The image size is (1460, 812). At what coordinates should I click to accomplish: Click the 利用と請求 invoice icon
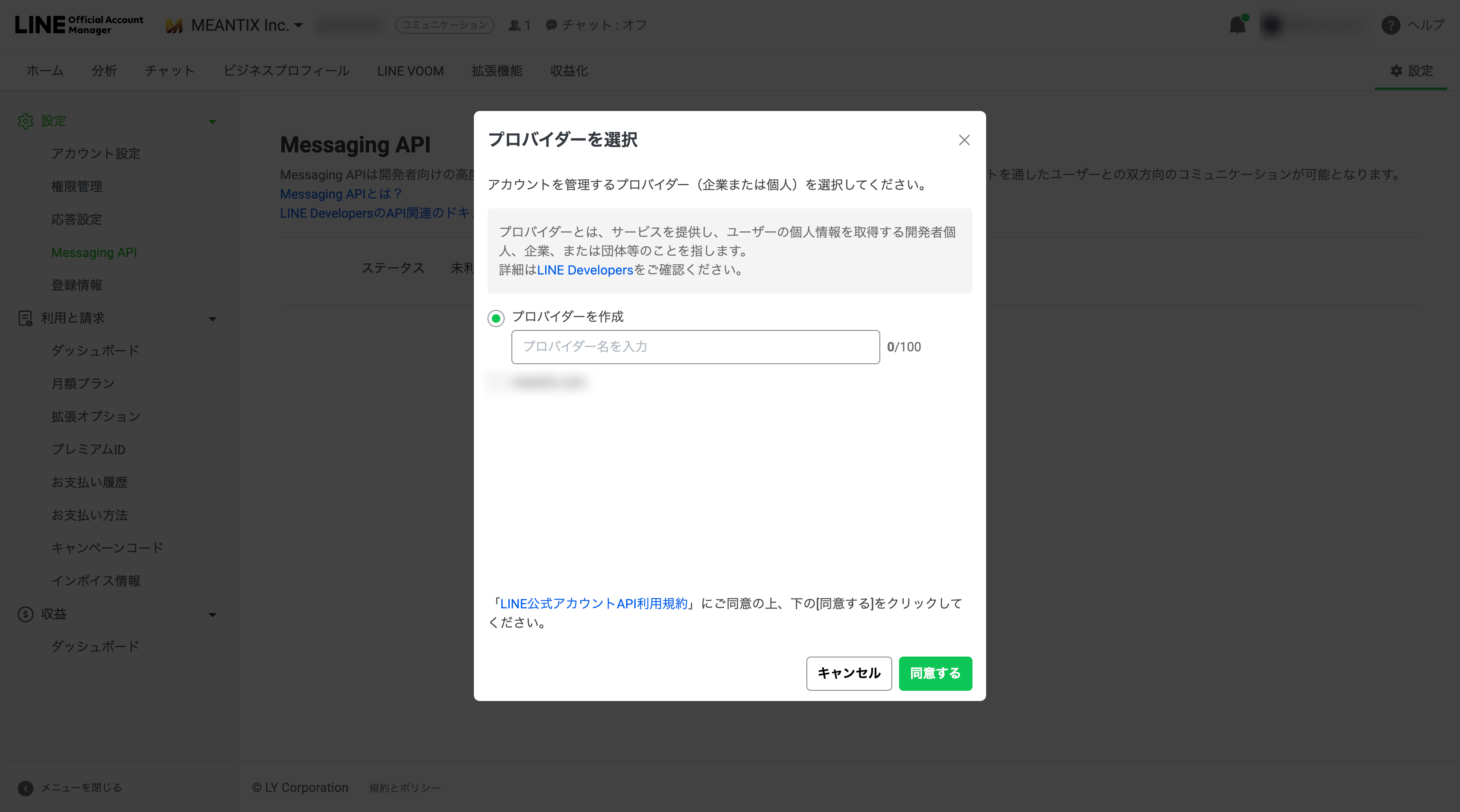pyautogui.click(x=26, y=318)
